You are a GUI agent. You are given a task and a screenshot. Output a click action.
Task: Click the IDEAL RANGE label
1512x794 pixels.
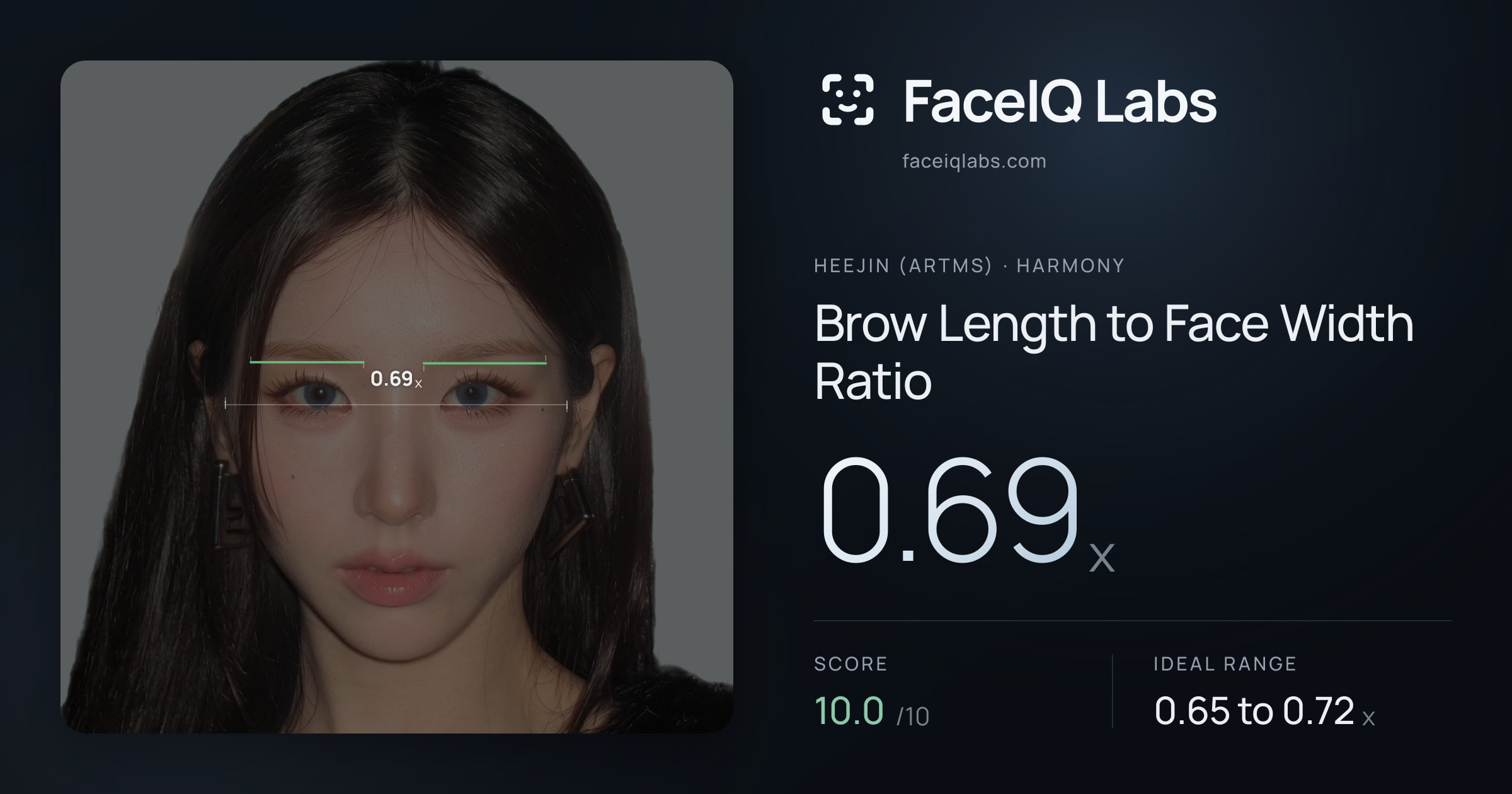[1225, 664]
